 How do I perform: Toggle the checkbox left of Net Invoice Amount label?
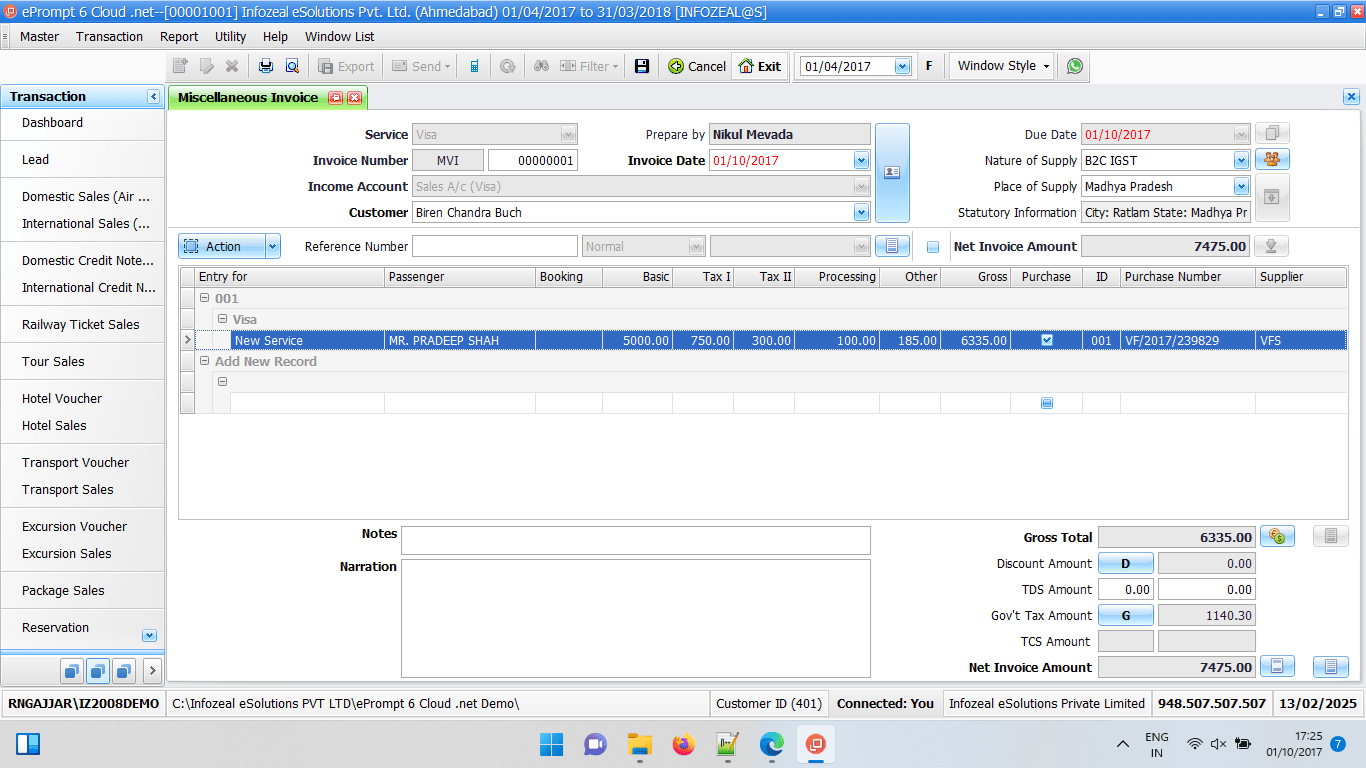[x=933, y=247]
